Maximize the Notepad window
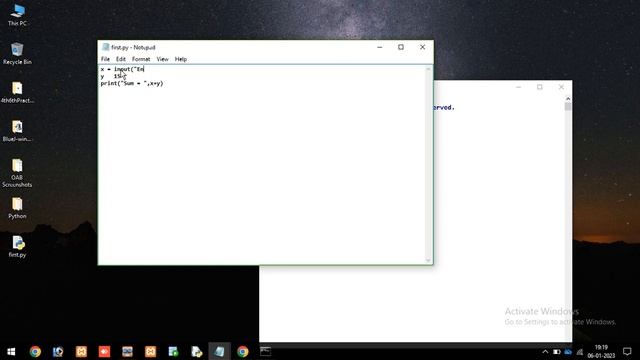This screenshot has width=640, height=360. [401, 47]
